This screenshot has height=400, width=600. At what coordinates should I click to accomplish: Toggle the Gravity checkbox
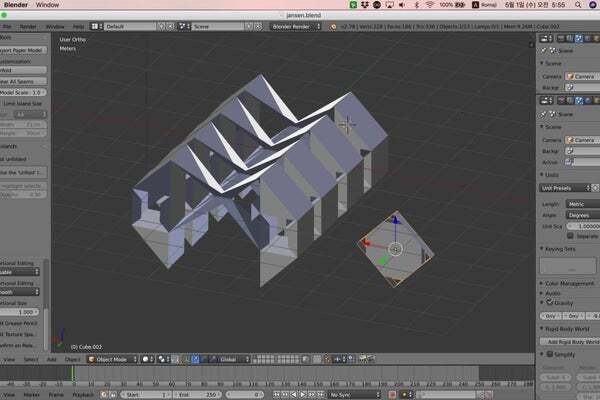550,302
